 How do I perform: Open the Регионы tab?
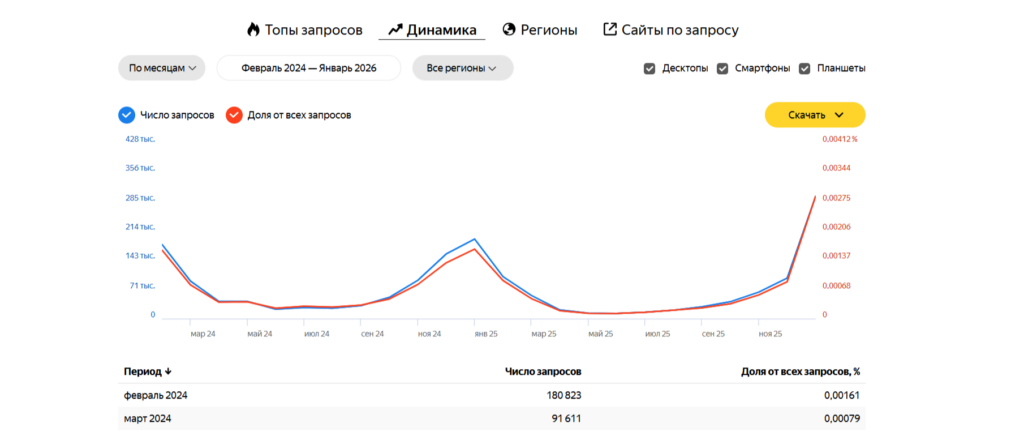point(549,30)
